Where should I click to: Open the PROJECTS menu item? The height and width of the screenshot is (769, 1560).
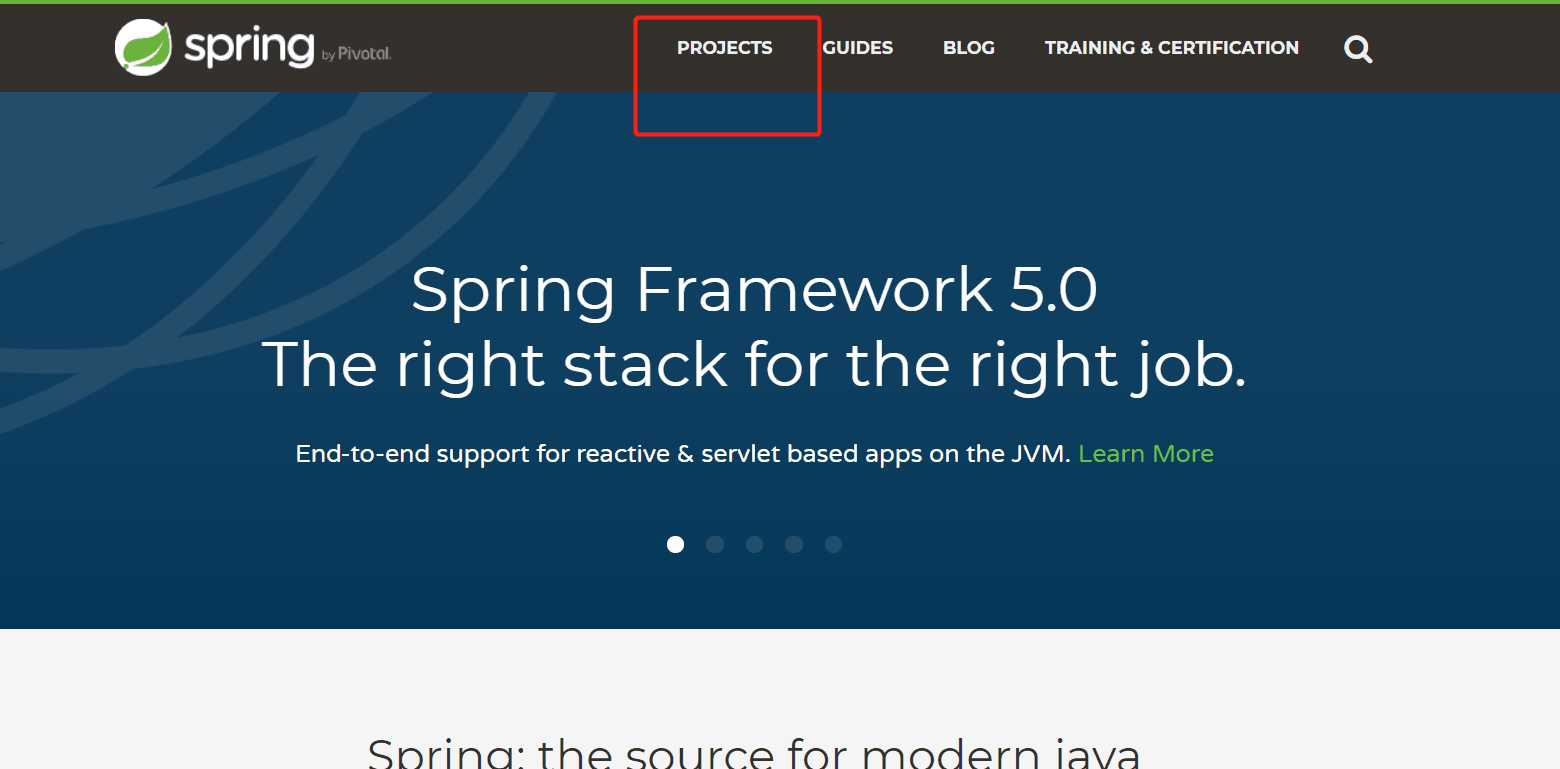(725, 48)
